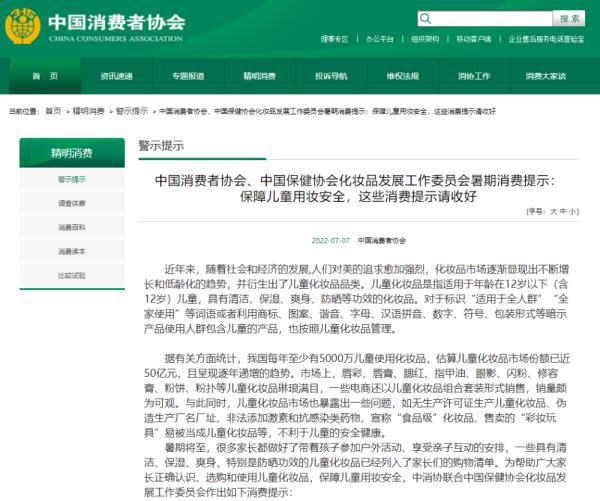The height and width of the screenshot is (501, 600).
Task: Click the article publish date 2022-07-07
Action: point(331,240)
